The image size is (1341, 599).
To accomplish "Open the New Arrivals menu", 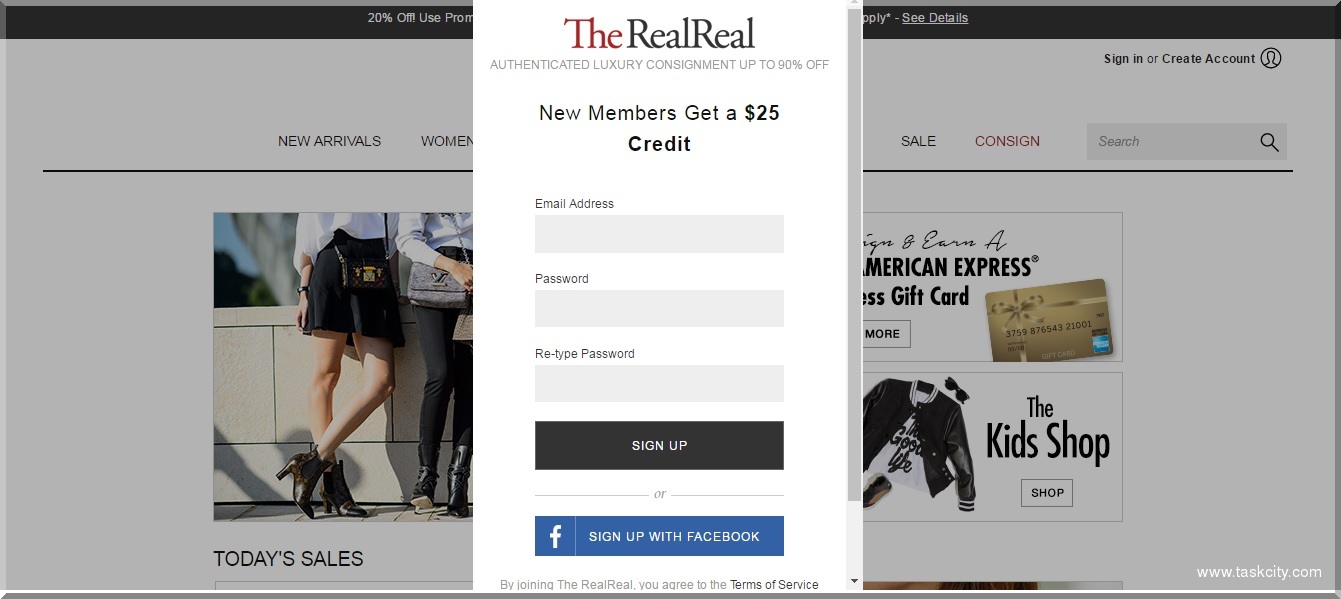I will 329,141.
